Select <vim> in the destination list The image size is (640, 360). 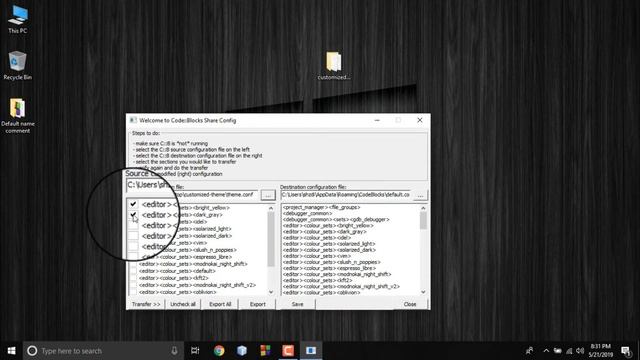317,256
